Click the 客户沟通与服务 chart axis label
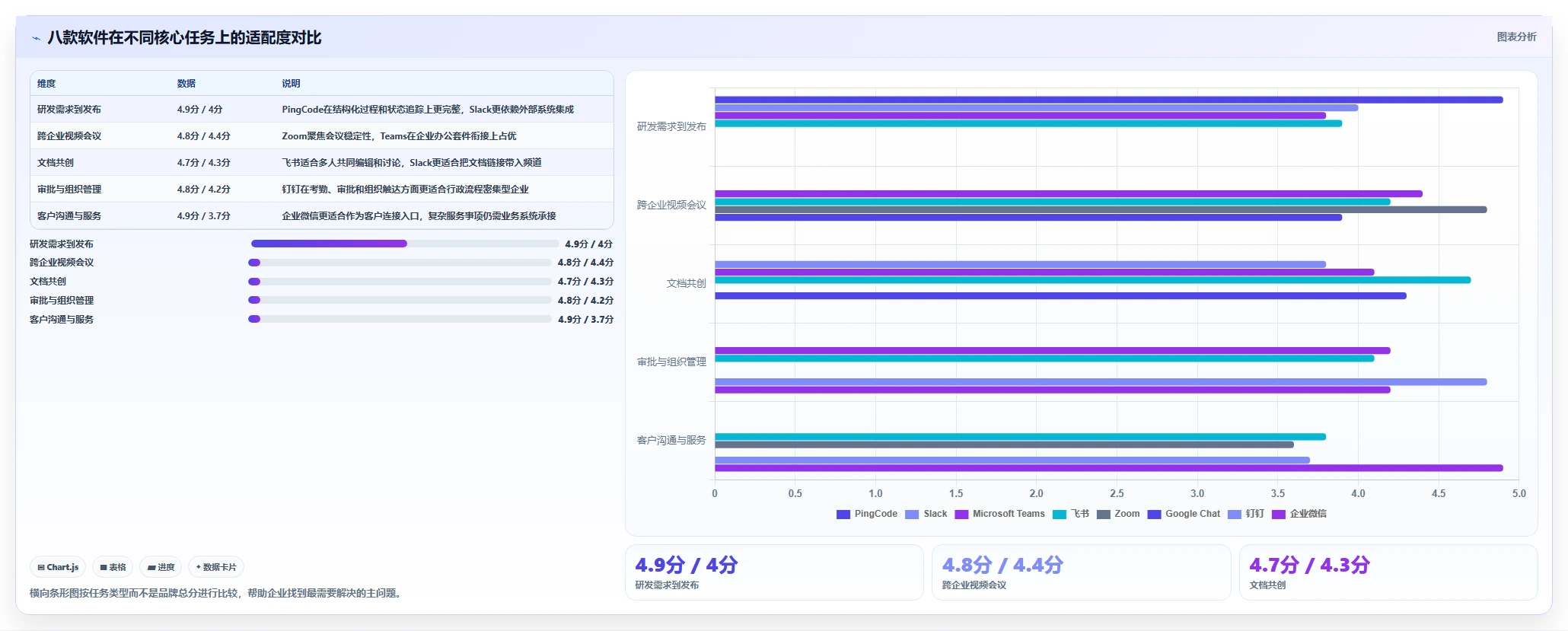 [671, 440]
